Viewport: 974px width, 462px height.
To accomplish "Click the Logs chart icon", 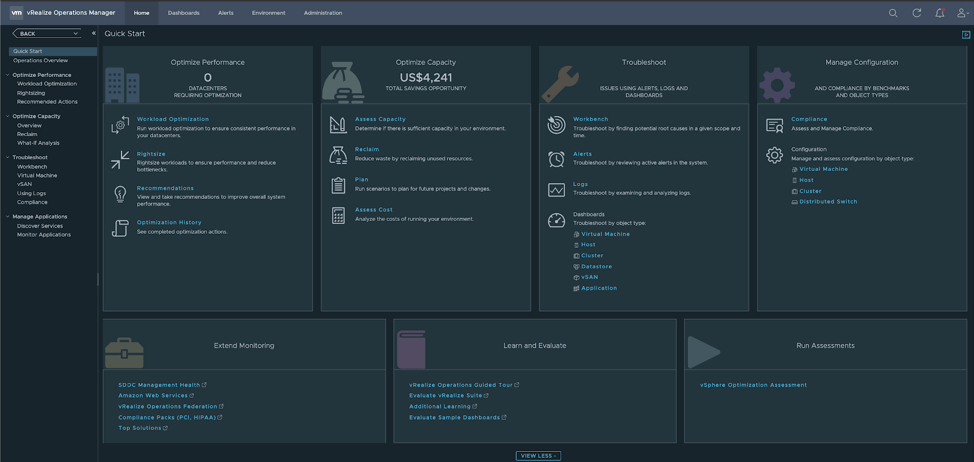I will pos(556,190).
